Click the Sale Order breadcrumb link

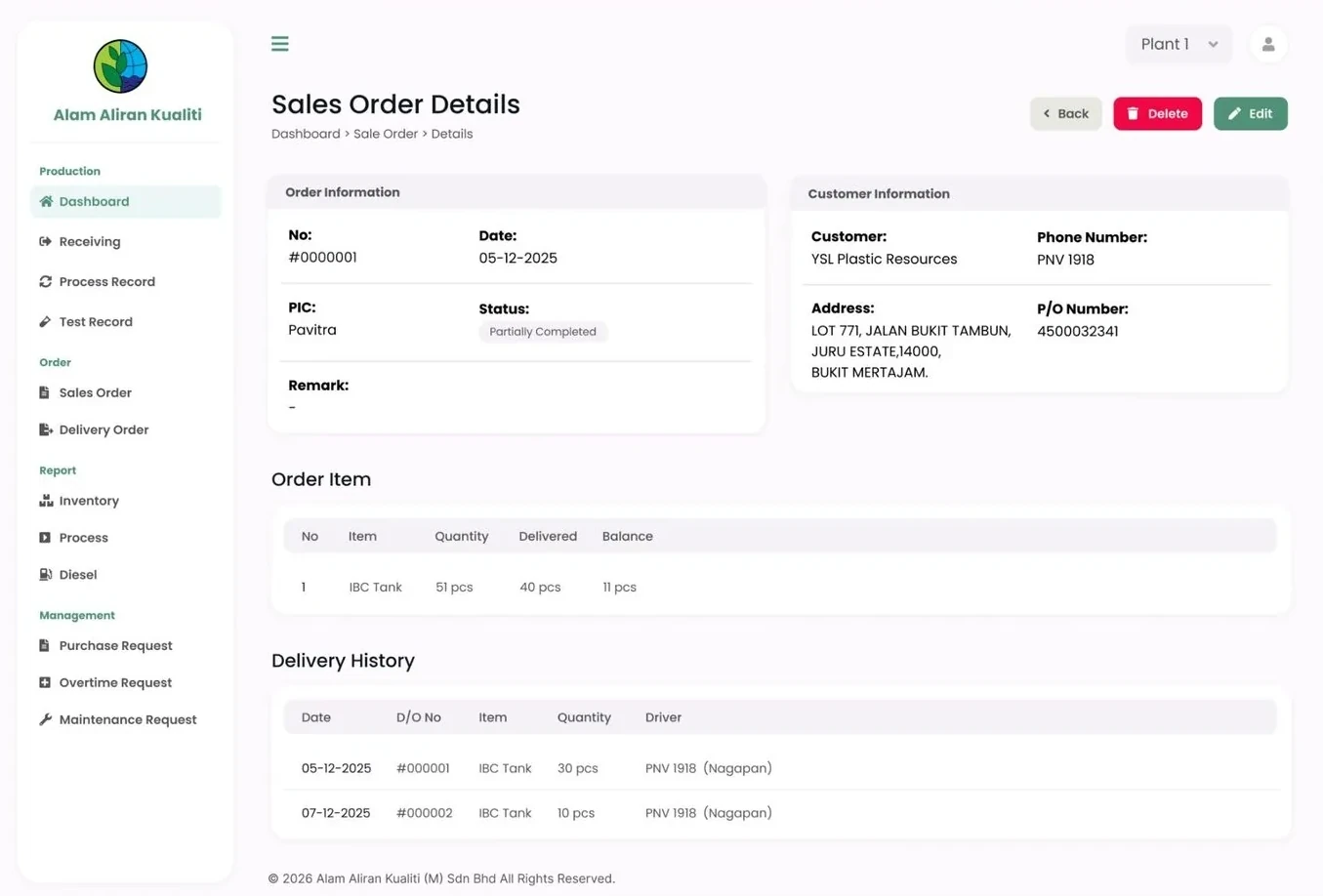coord(386,134)
